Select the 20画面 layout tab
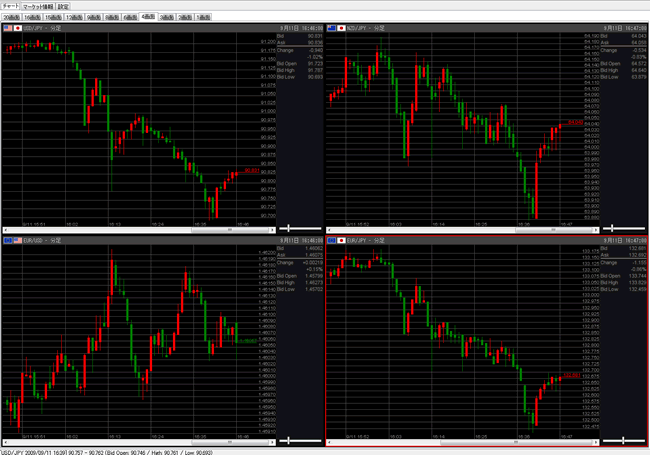 pyautogui.click(x=12, y=17)
